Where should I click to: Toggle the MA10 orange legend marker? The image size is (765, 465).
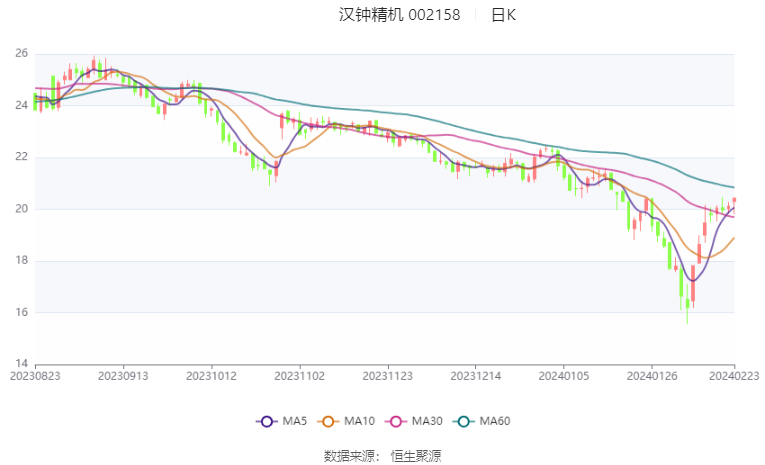pyautogui.click(x=328, y=422)
